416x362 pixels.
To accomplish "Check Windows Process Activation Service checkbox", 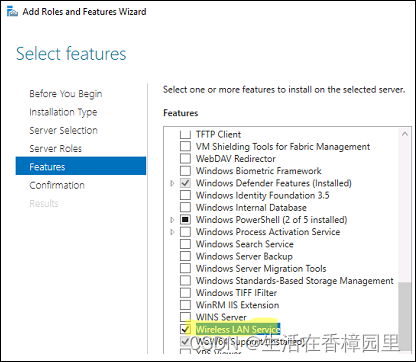I will coord(185,232).
